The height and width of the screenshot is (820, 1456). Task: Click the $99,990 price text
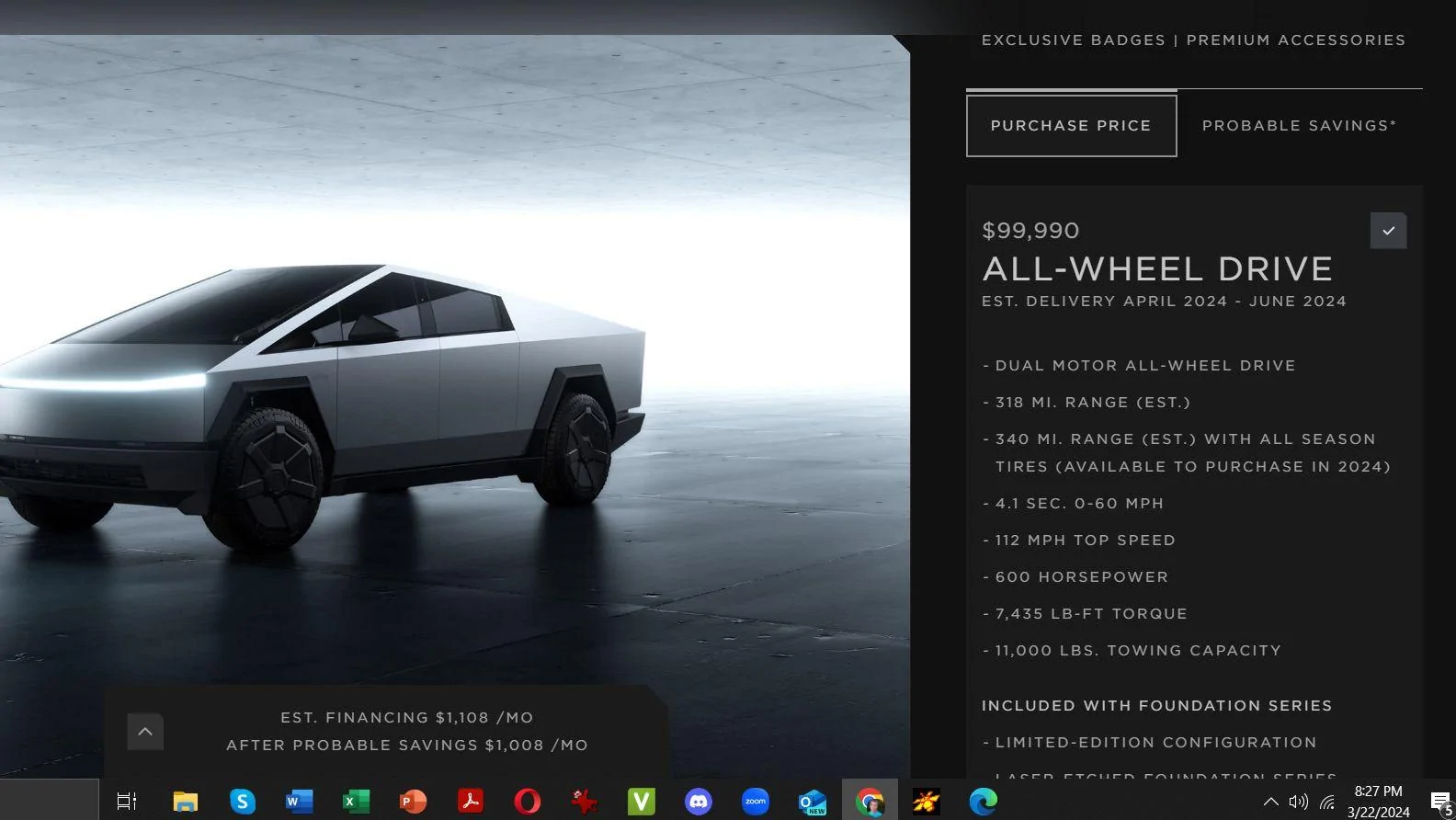pyautogui.click(x=1030, y=231)
